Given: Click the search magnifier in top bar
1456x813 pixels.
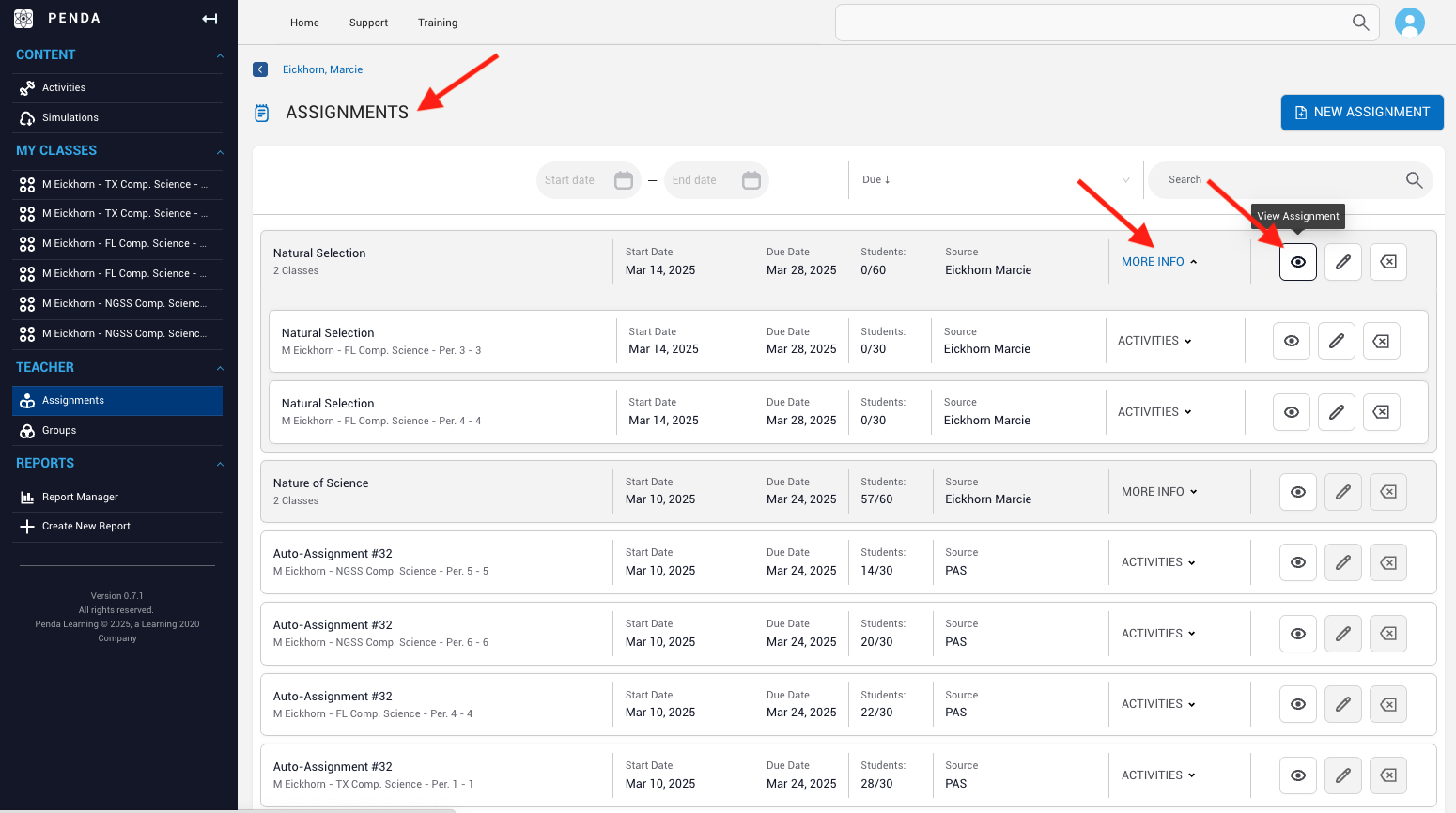Looking at the screenshot, I should click(x=1359, y=23).
